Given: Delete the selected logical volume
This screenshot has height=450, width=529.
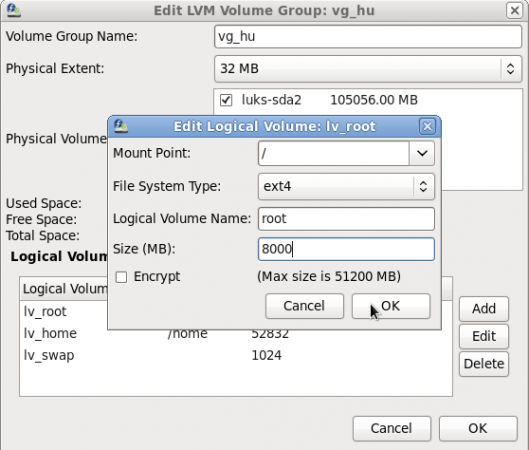Looking at the screenshot, I should tap(483, 364).
